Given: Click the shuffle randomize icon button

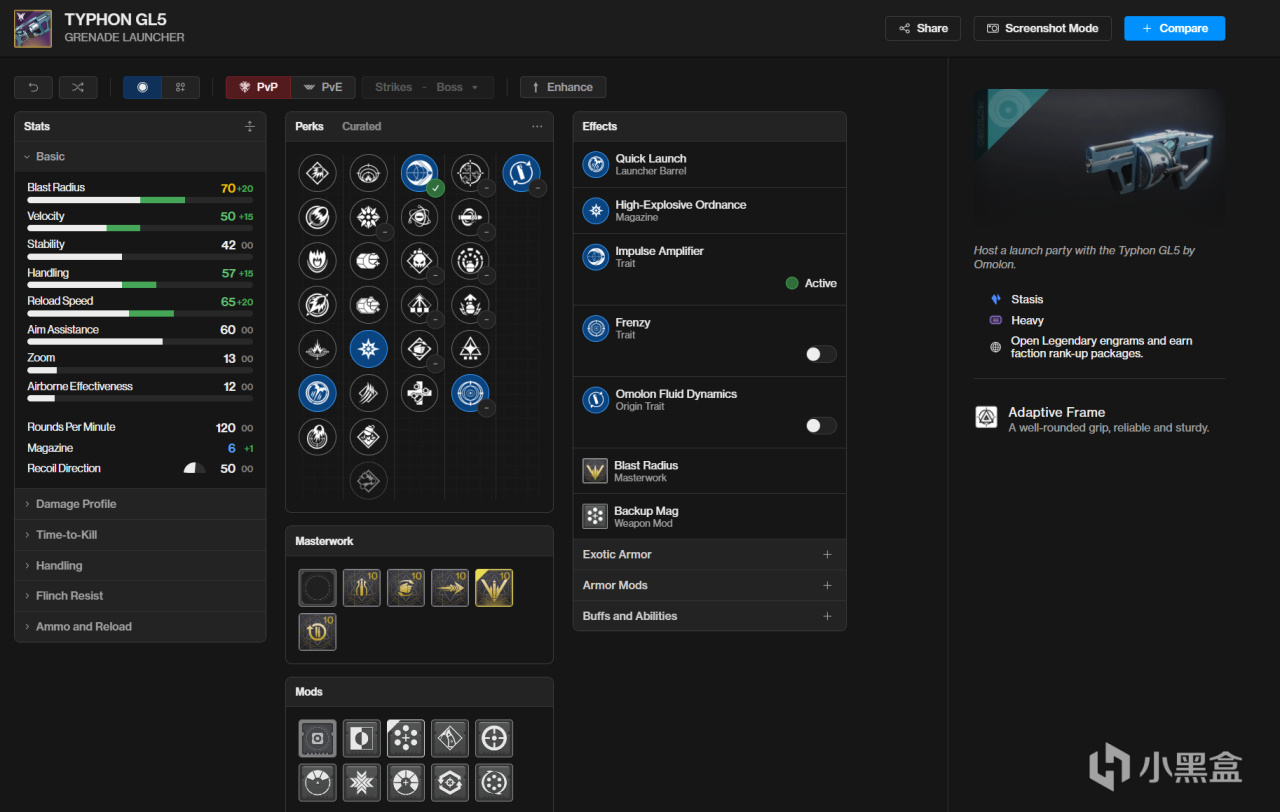Looking at the screenshot, I should (x=78, y=87).
